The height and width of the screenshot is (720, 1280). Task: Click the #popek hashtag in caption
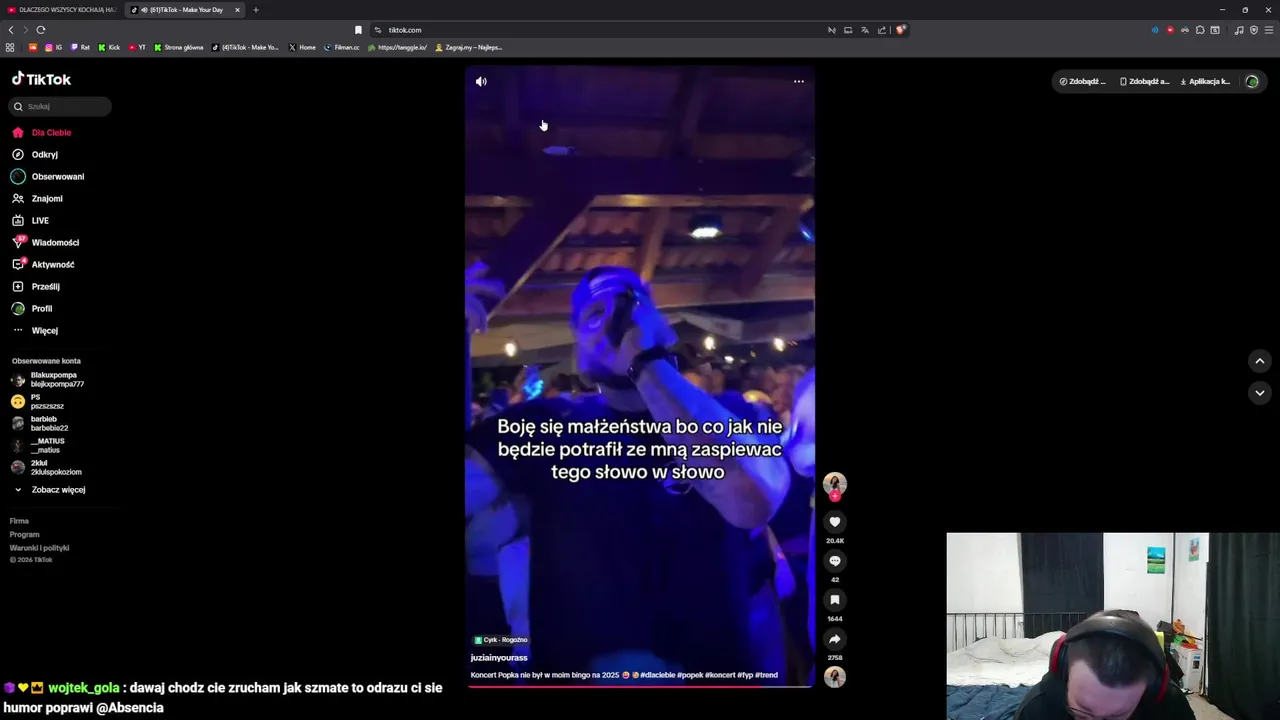[690, 675]
